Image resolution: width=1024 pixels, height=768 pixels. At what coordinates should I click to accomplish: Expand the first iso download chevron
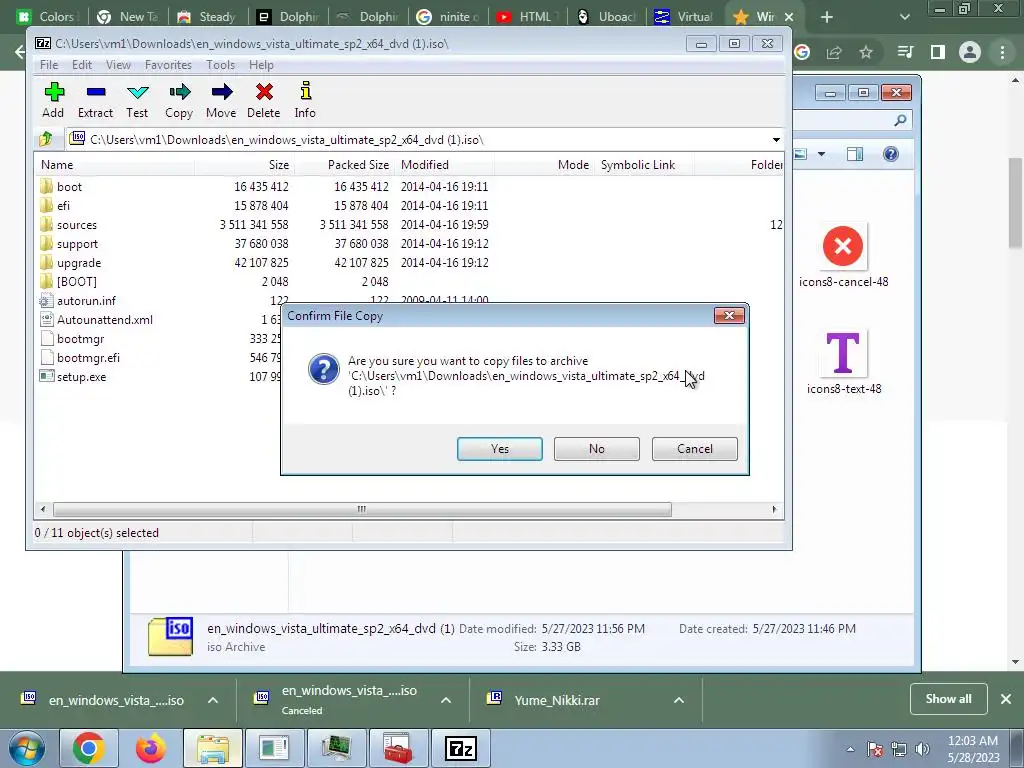point(213,700)
